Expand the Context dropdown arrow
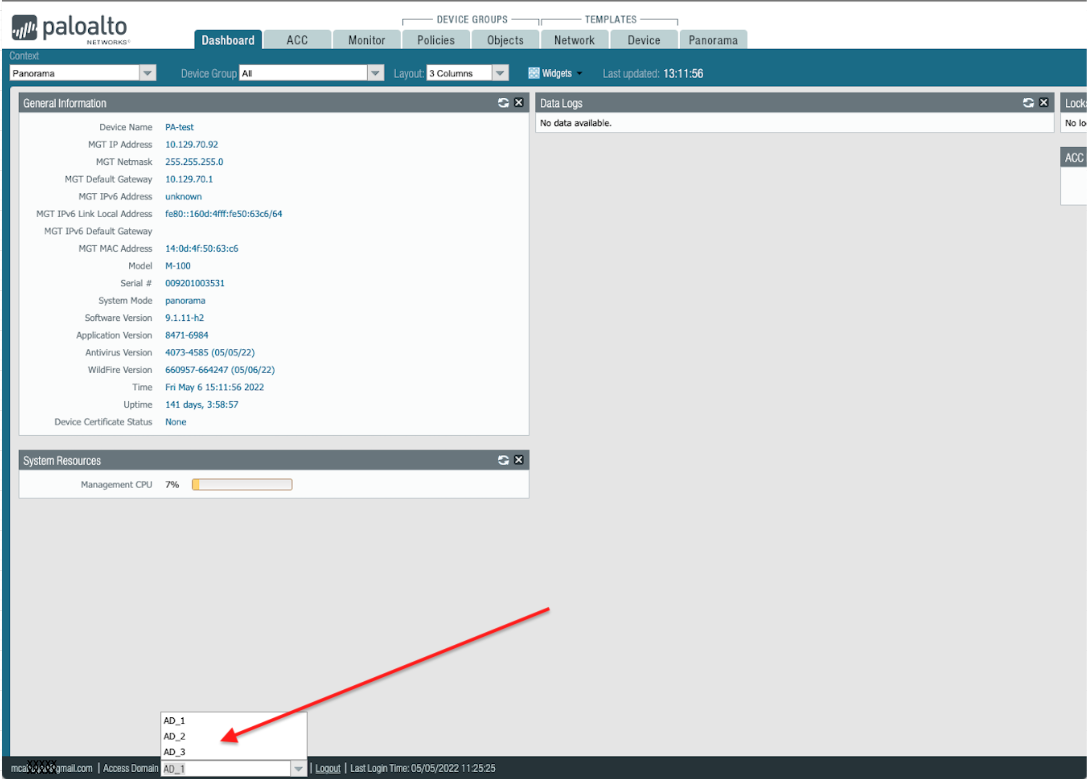The width and height of the screenshot is (1087, 779). 148,73
